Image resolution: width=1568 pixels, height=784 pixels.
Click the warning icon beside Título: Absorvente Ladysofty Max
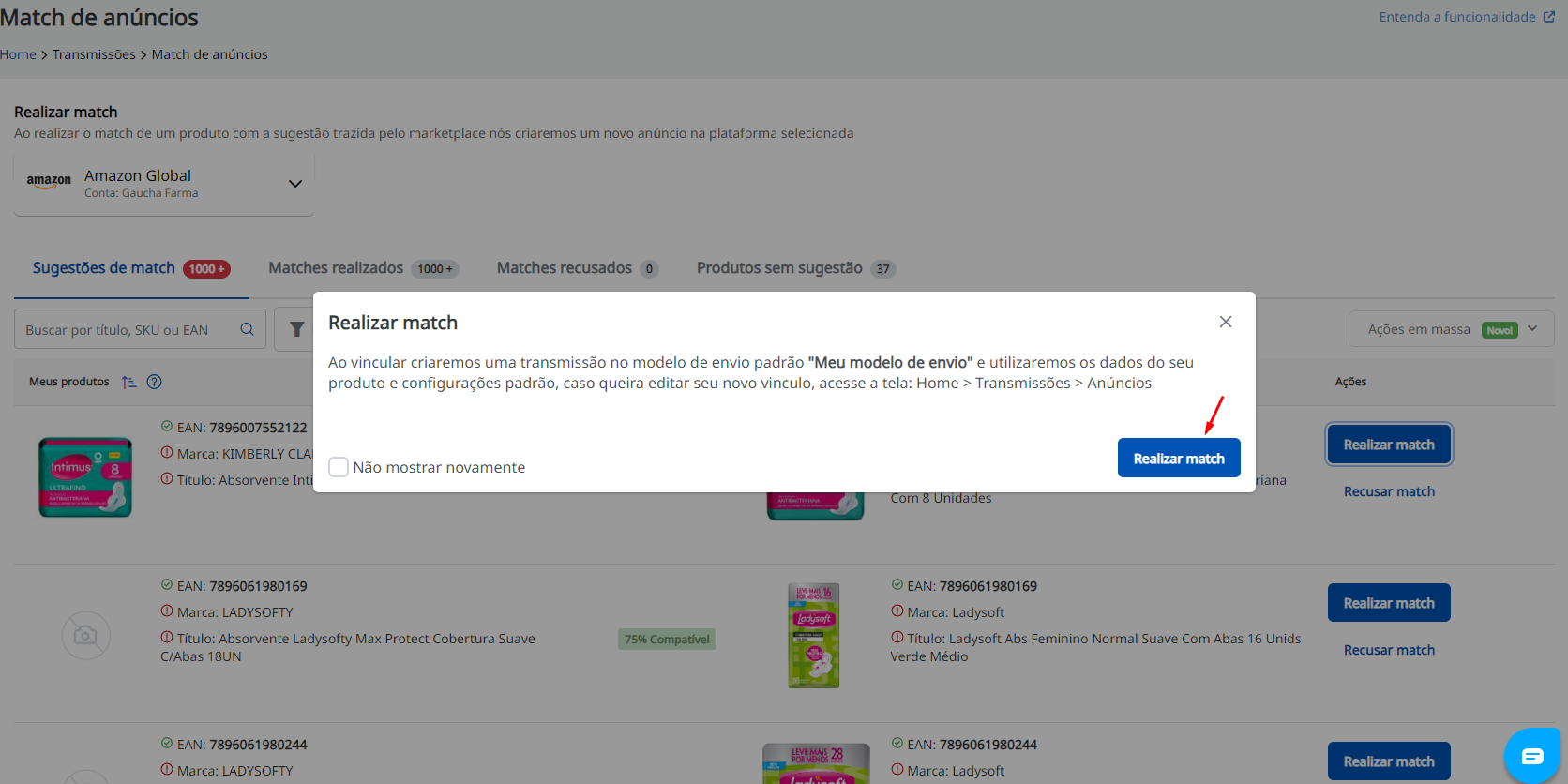point(167,638)
